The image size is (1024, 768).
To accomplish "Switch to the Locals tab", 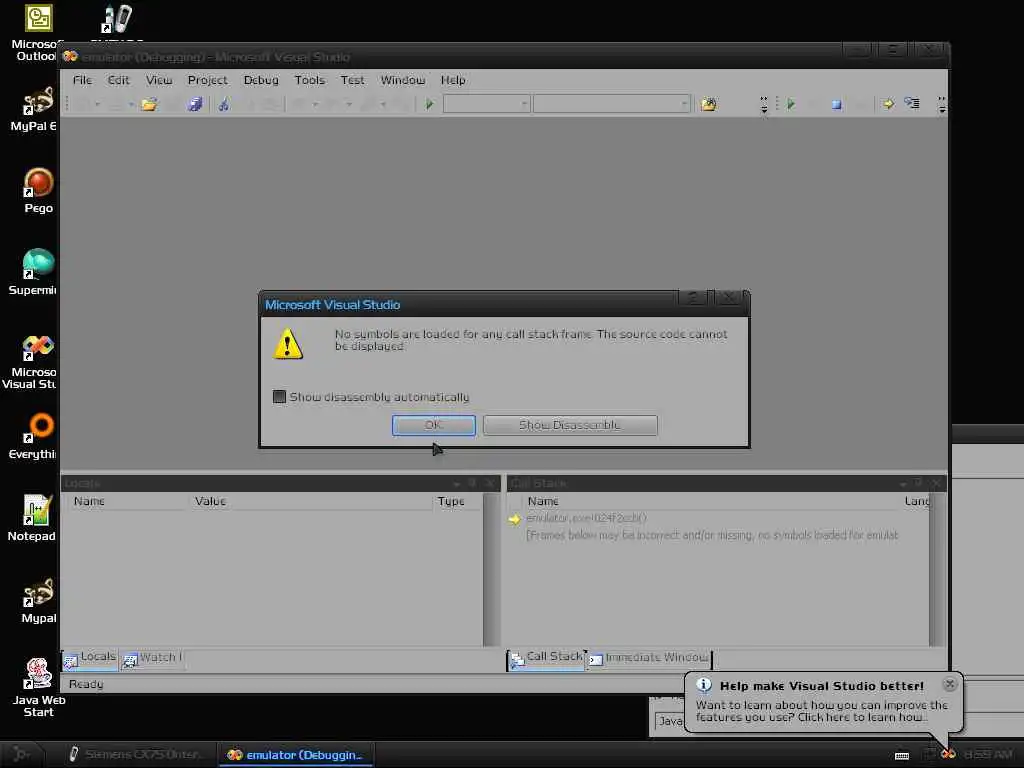I will pyautogui.click(x=90, y=658).
